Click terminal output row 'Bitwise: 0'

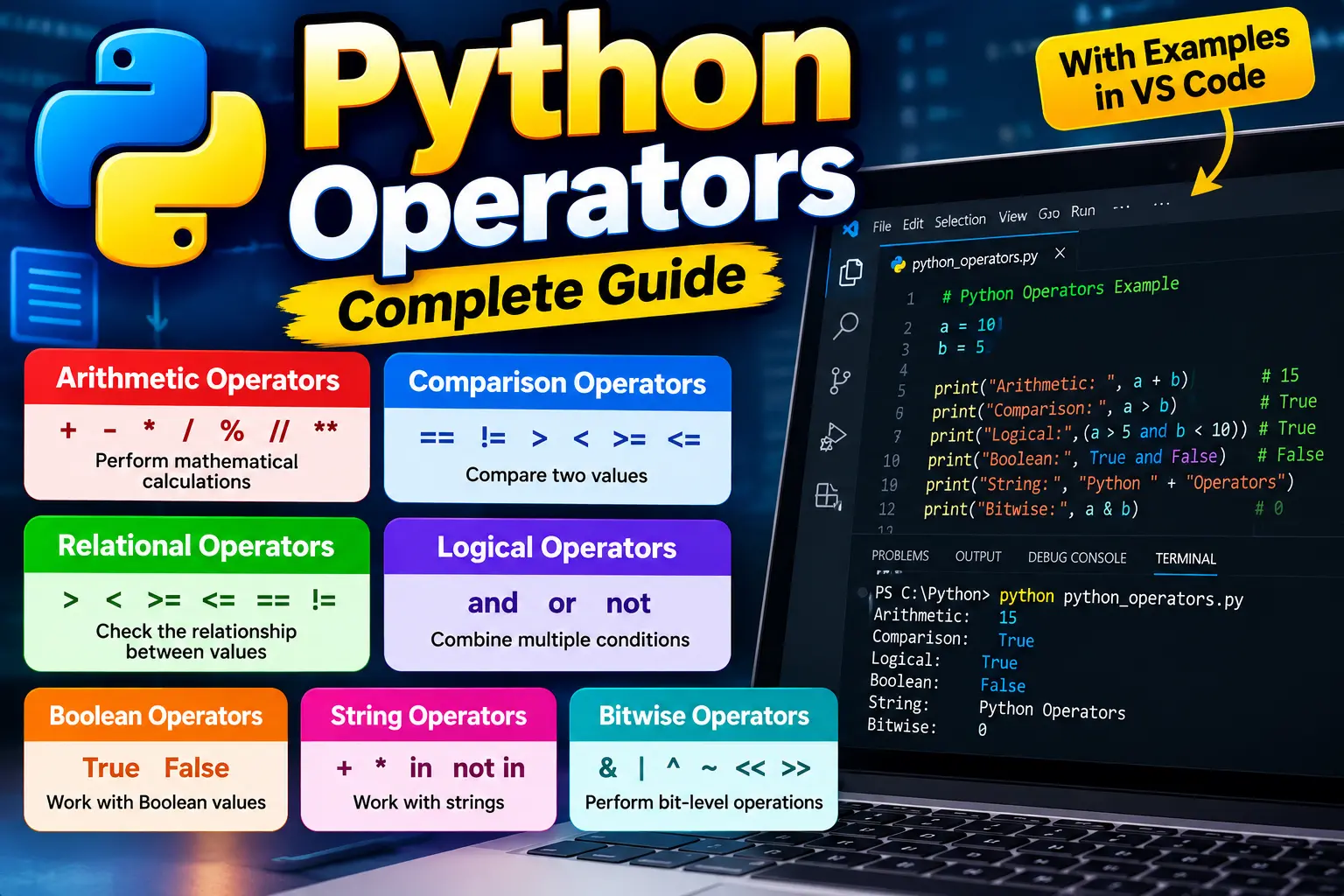927,727
